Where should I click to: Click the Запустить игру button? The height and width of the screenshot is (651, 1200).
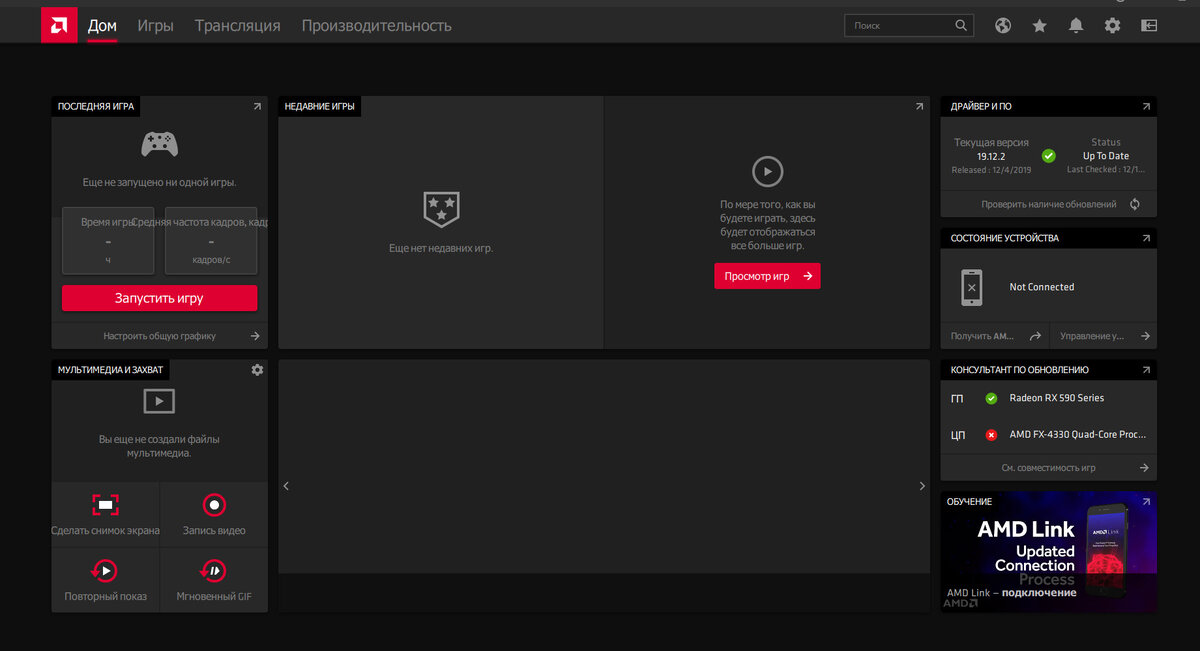coord(159,298)
